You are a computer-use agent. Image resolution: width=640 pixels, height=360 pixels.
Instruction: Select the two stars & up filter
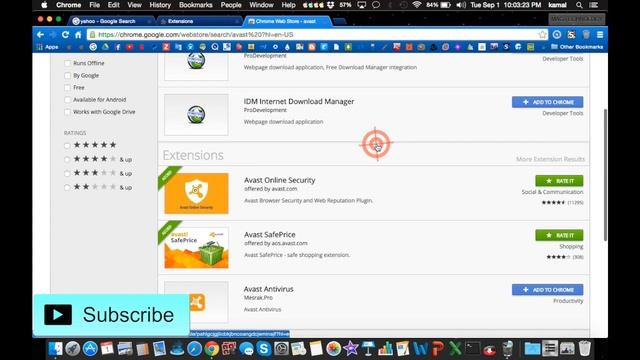click(67, 188)
